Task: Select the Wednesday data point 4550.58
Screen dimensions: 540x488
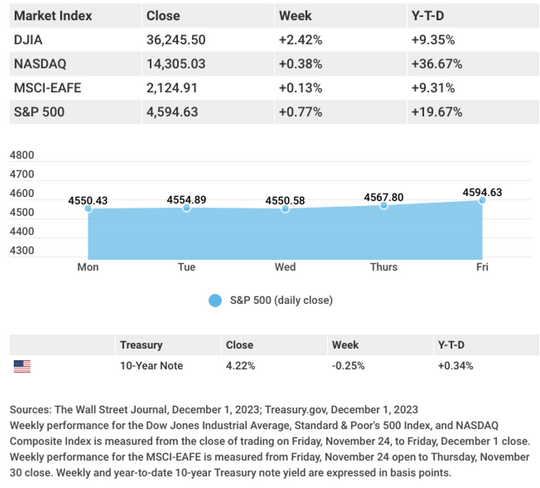Action: point(285,208)
